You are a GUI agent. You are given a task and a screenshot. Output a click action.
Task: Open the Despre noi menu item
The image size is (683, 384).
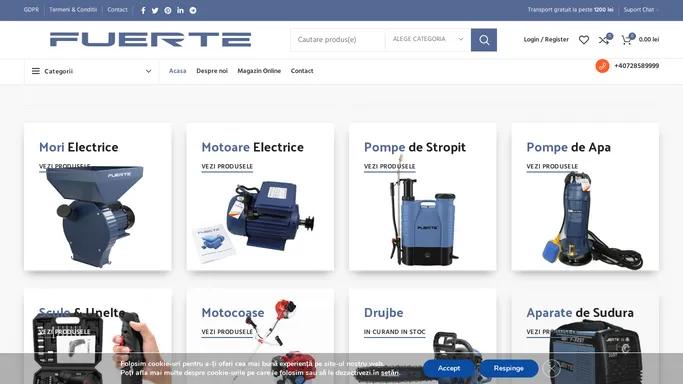[x=212, y=71]
